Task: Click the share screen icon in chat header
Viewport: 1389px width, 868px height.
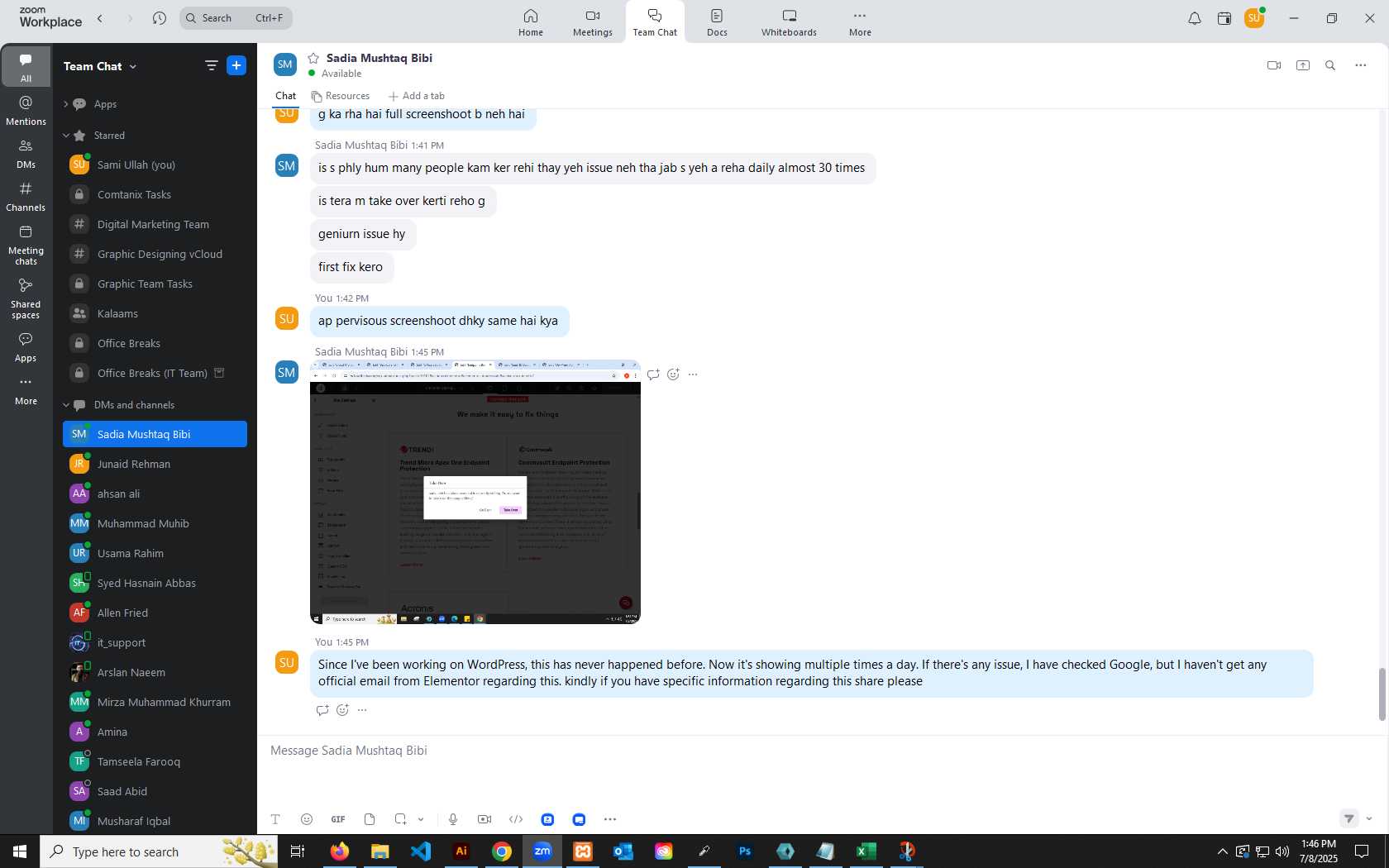Action: [x=1303, y=65]
